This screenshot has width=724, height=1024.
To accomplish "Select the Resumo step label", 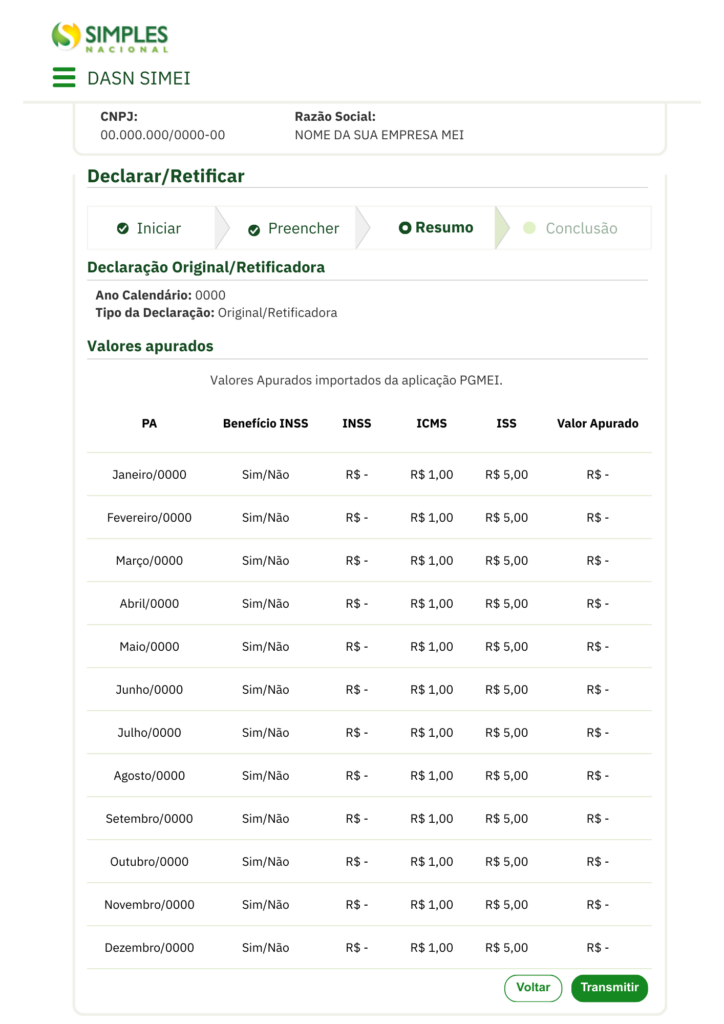I will pos(444,228).
